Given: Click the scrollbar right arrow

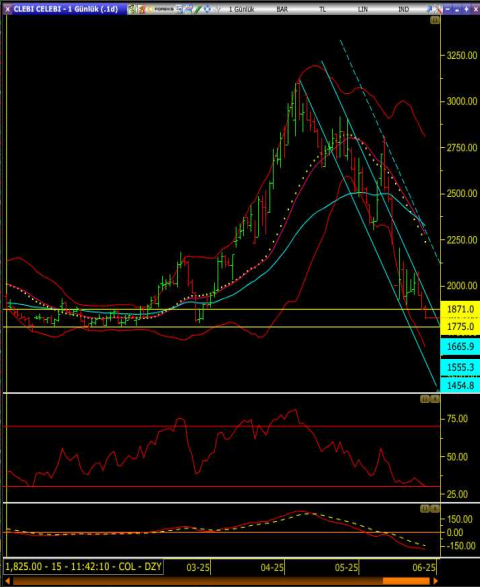Looking at the screenshot, I should pyautogui.click(x=435, y=581).
